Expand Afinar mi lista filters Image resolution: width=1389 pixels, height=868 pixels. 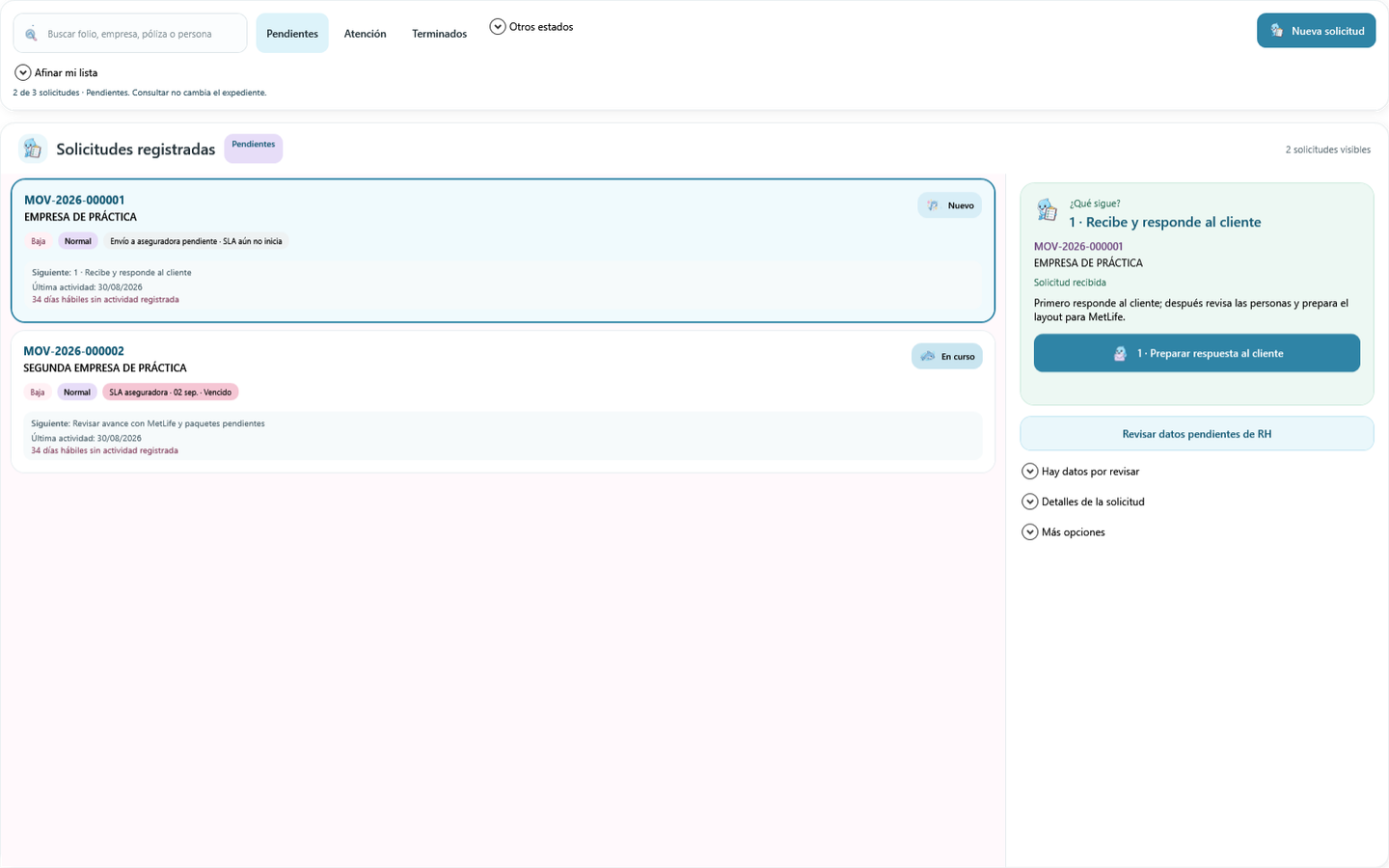(57, 72)
